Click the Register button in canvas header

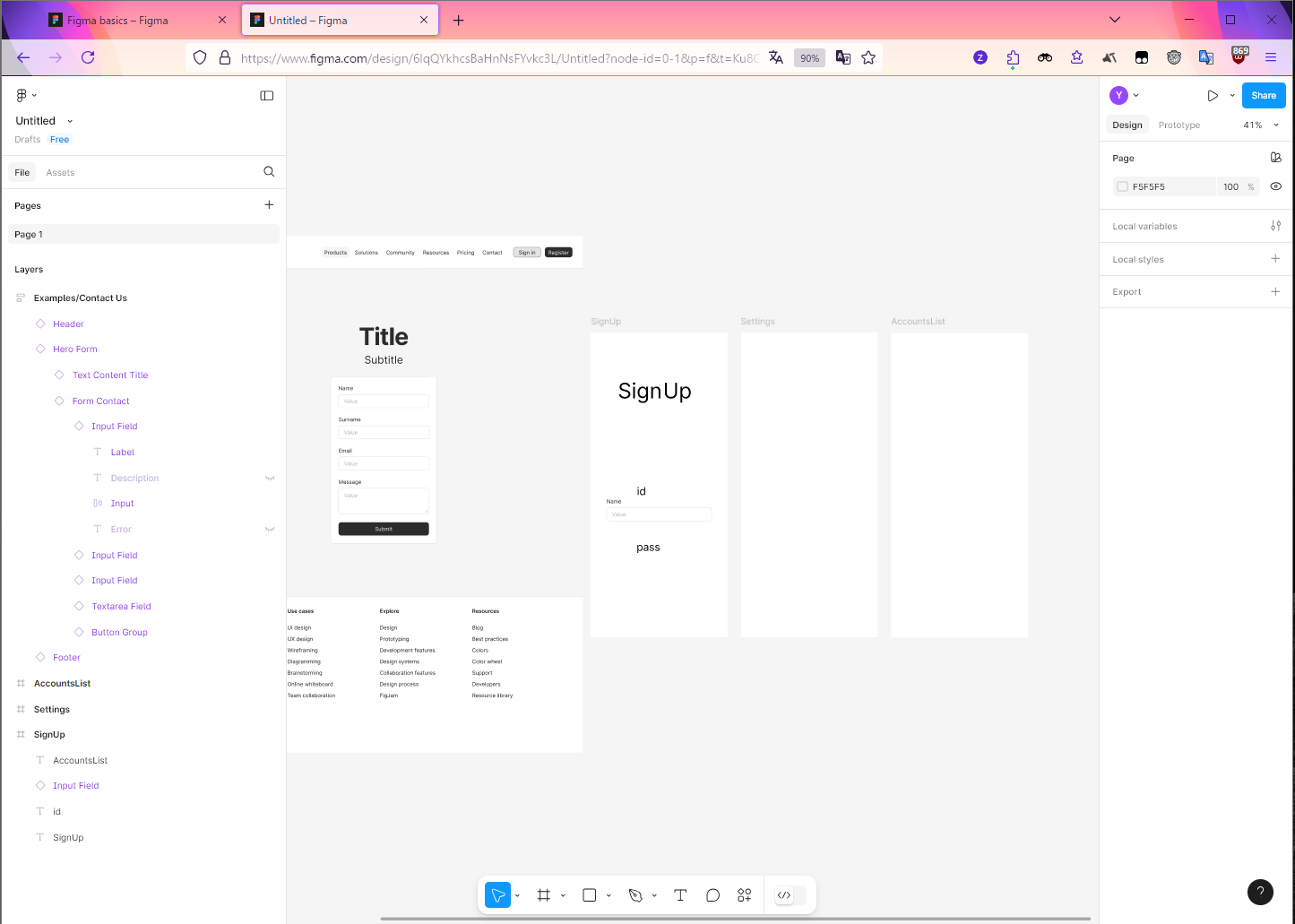(558, 253)
